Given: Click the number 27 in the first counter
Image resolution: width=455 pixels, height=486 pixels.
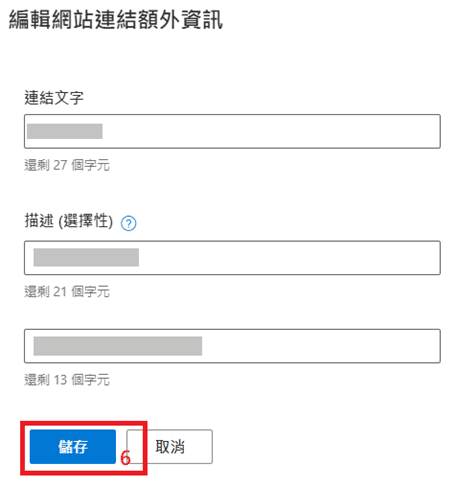Looking at the screenshot, I should (x=60, y=165).
